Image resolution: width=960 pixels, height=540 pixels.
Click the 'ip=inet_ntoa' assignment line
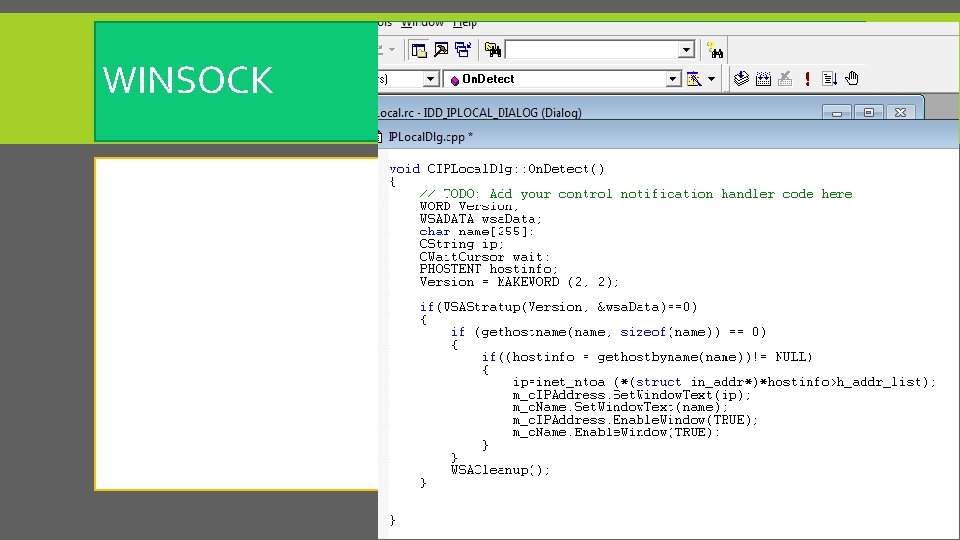pos(724,382)
